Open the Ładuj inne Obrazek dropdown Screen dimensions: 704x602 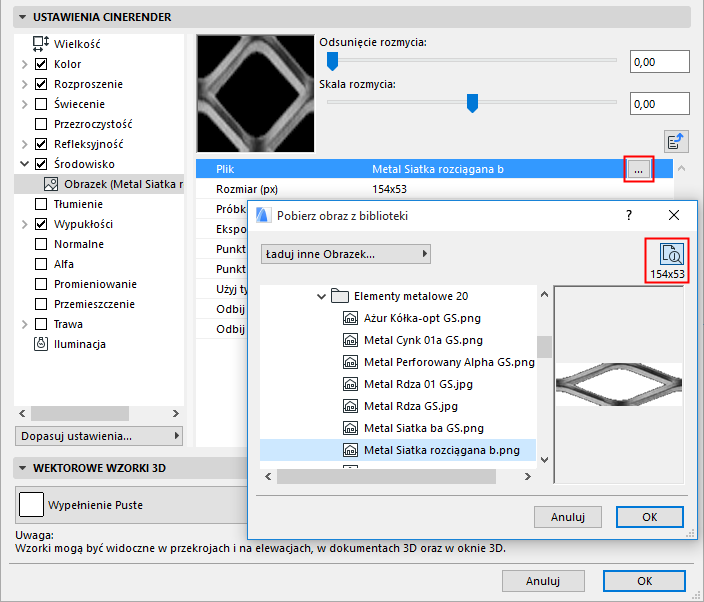[x=346, y=254]
